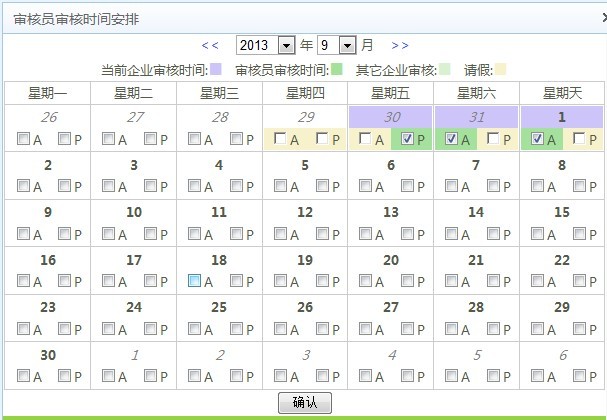This screenshot has height=420, width=607.
Task: Click the purple date 30 cell header
Action: click(391, 117)
